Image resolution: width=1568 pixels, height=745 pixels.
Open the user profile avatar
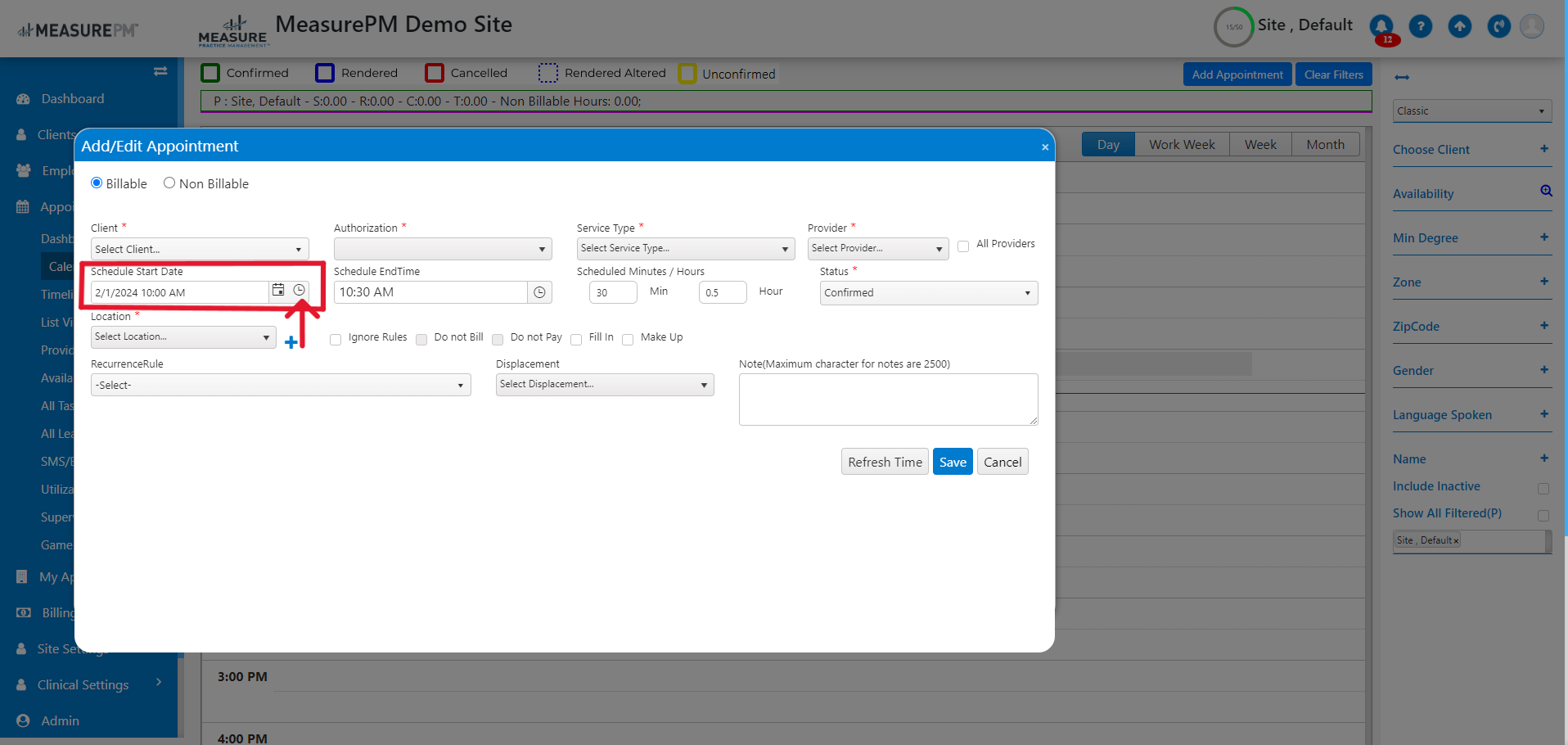pyautogui.click(x=1532, y=27)
